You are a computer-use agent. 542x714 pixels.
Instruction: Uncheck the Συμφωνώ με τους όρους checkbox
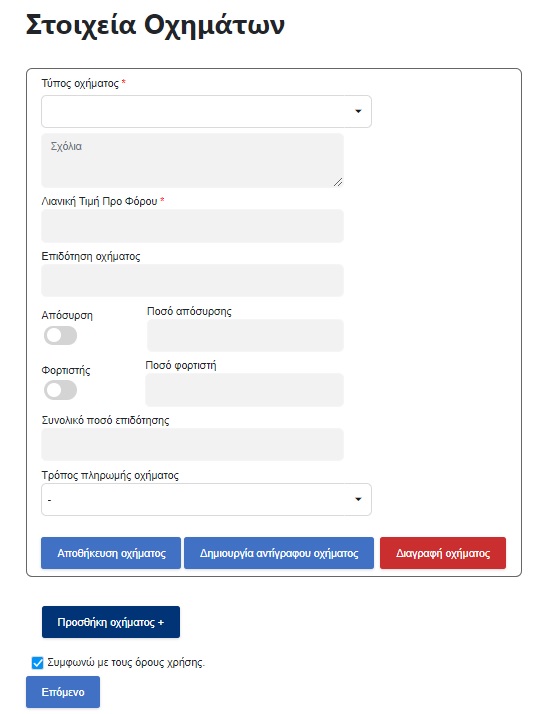click(x=38, y=663)
